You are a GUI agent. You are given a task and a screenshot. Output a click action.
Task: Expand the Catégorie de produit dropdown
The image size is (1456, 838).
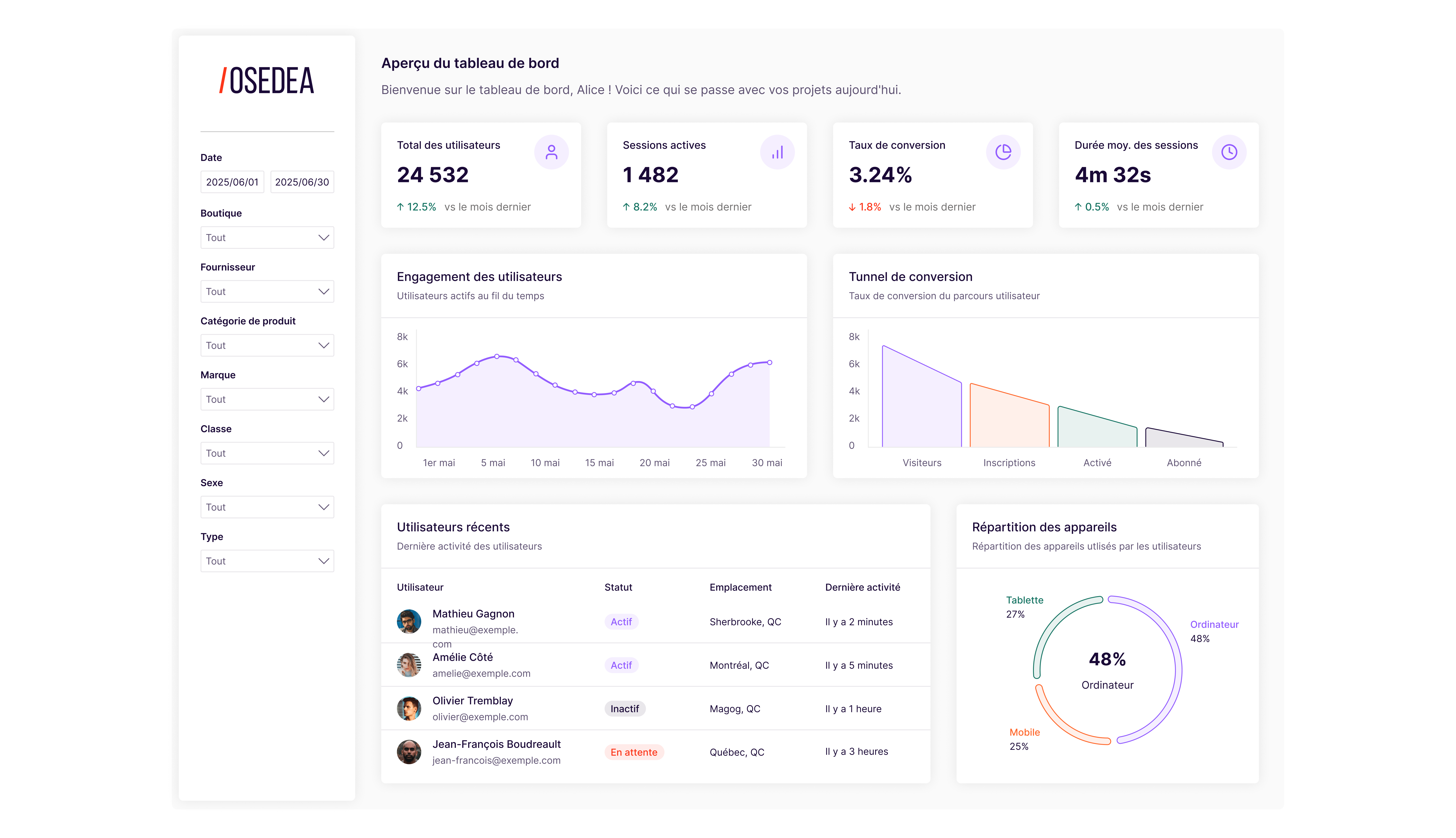[267, 346]
